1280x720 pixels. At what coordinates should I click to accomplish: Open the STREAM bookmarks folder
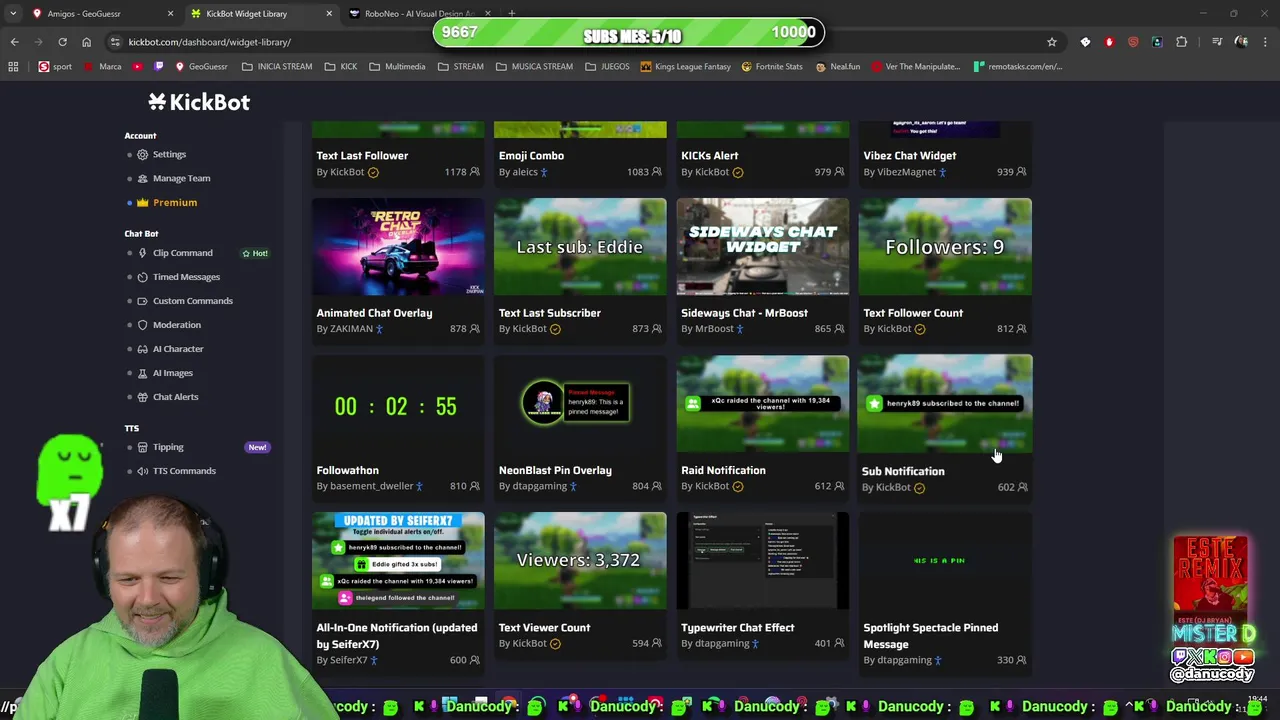460,67
